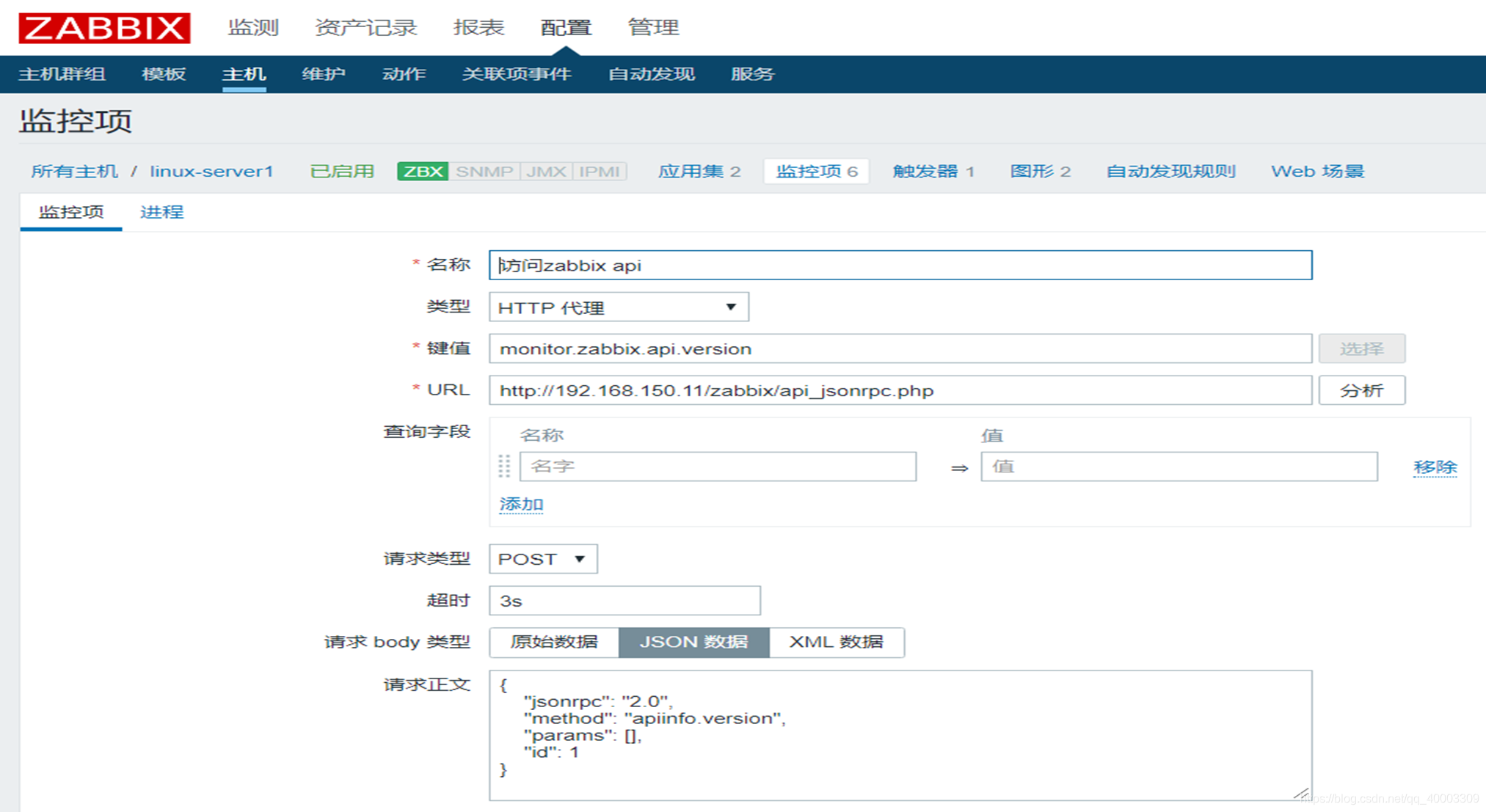Viewport: 1486px width, 812px height.
Task: Switch to the 进程 form tab
Action: point(162,212)
